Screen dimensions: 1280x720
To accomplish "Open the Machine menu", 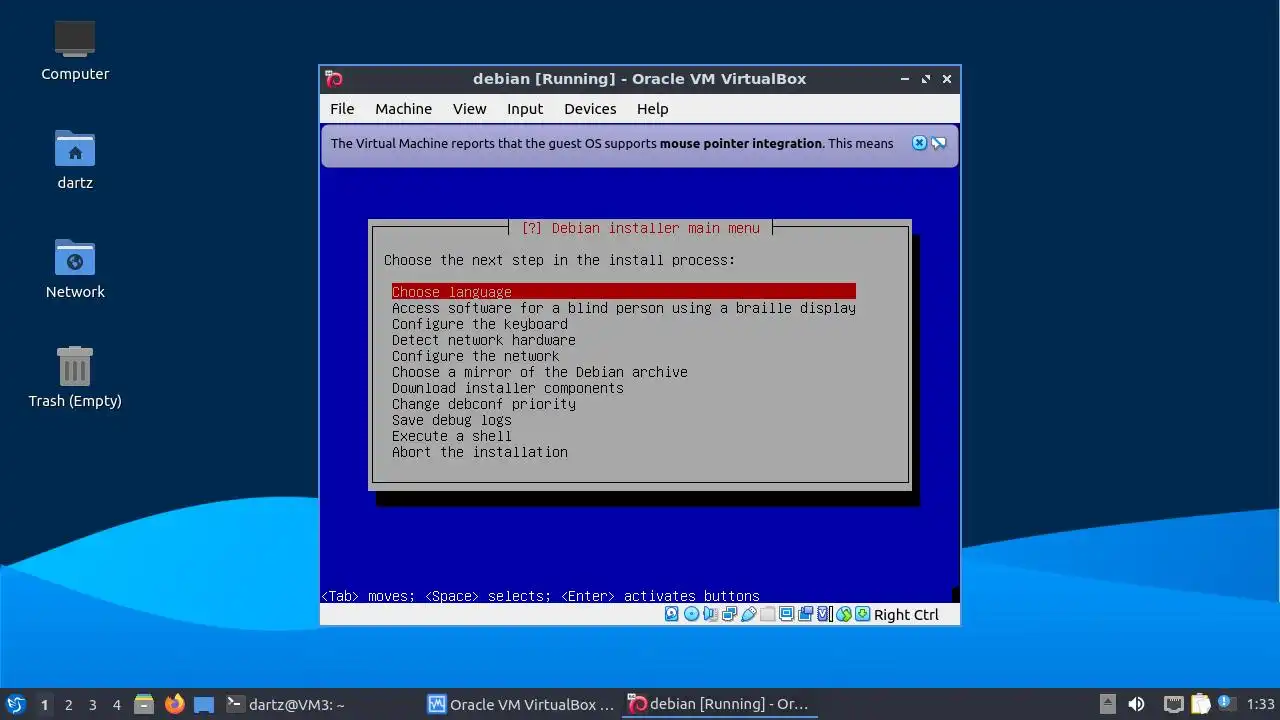I will tap(404, 109).
